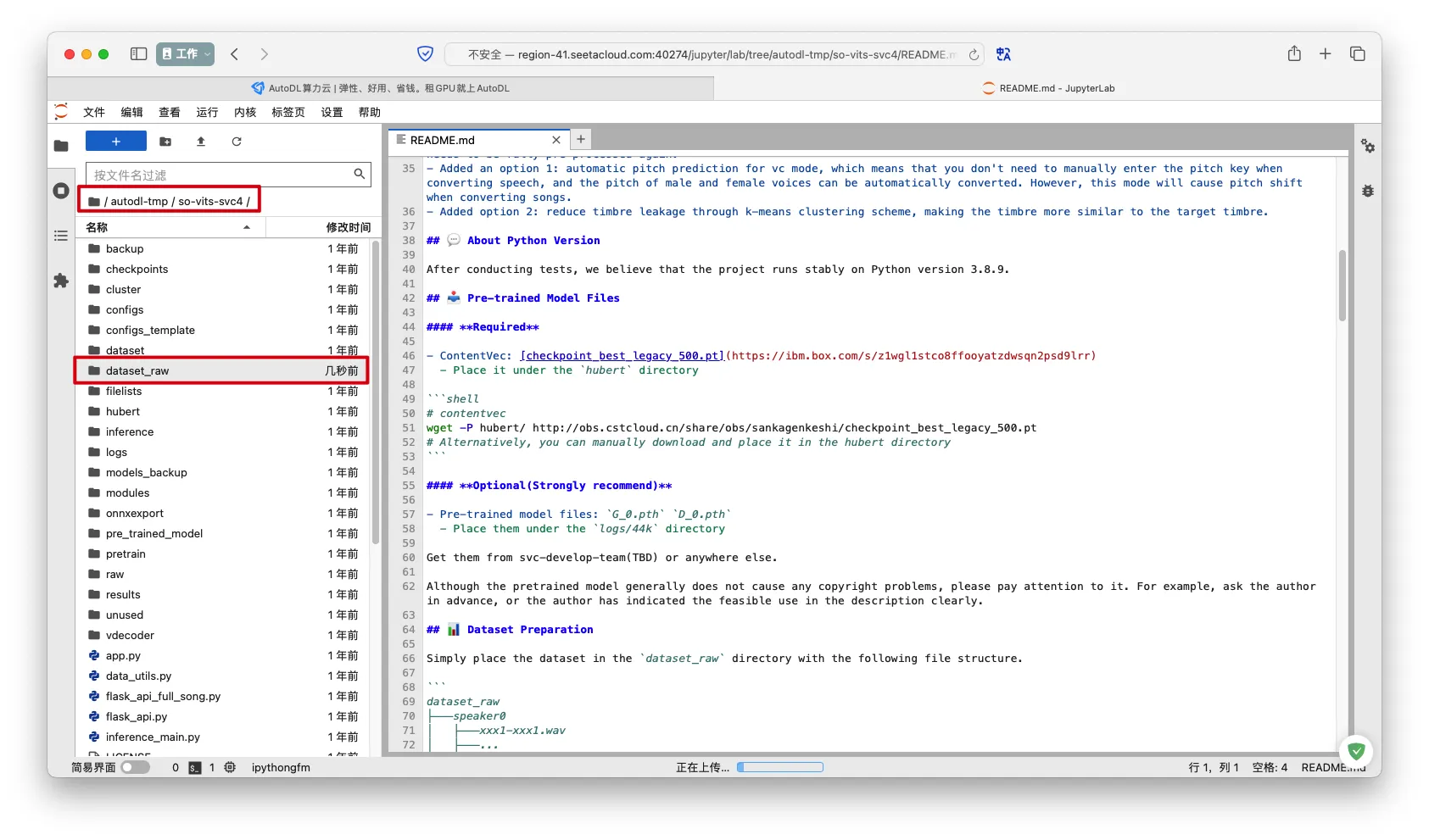Click the Safari sidebar toggle icon
This screenshot has width=1429, height=840.
[x=139, y=54]
